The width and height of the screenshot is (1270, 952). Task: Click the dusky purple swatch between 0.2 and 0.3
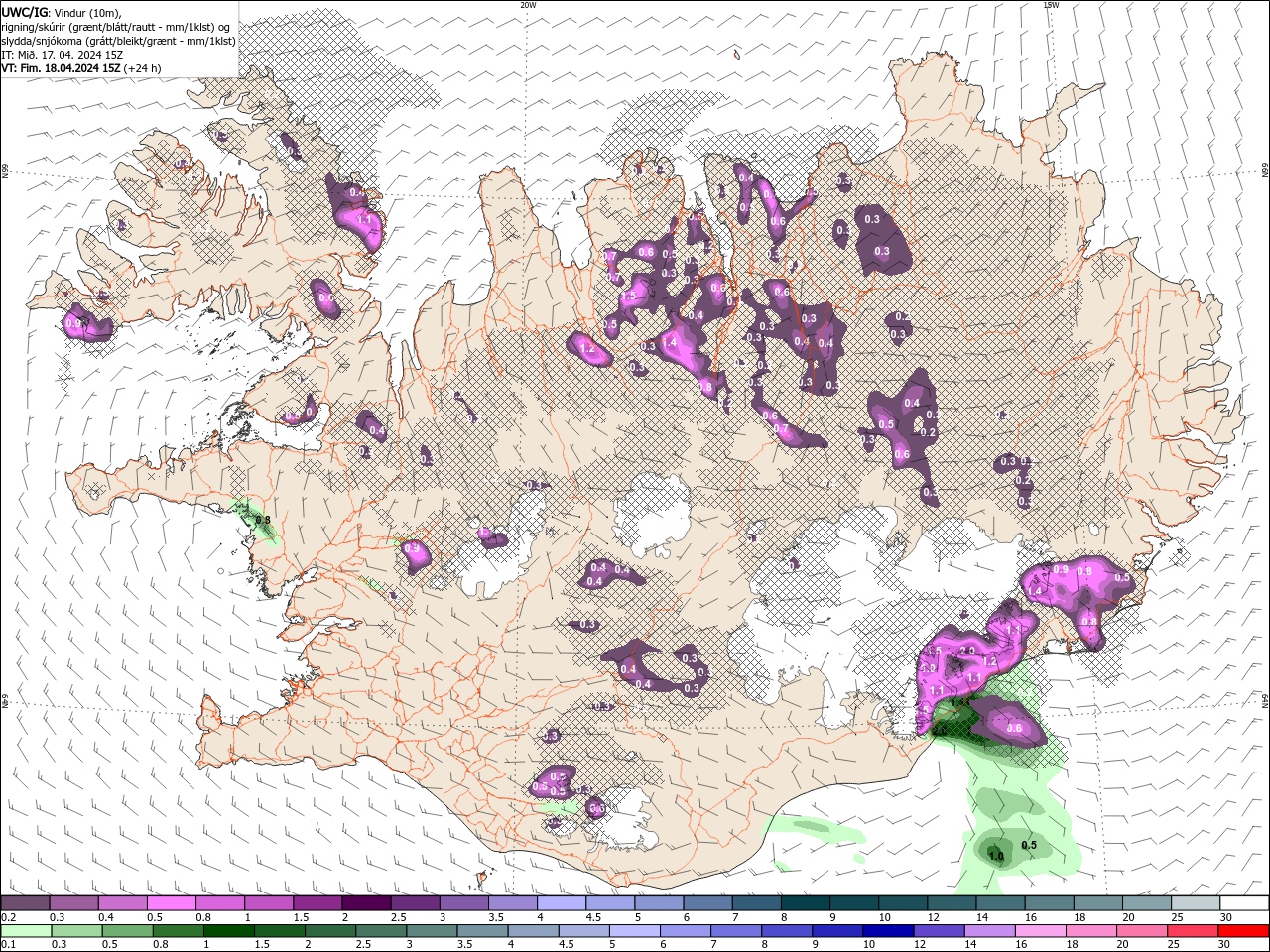(25, 903)
